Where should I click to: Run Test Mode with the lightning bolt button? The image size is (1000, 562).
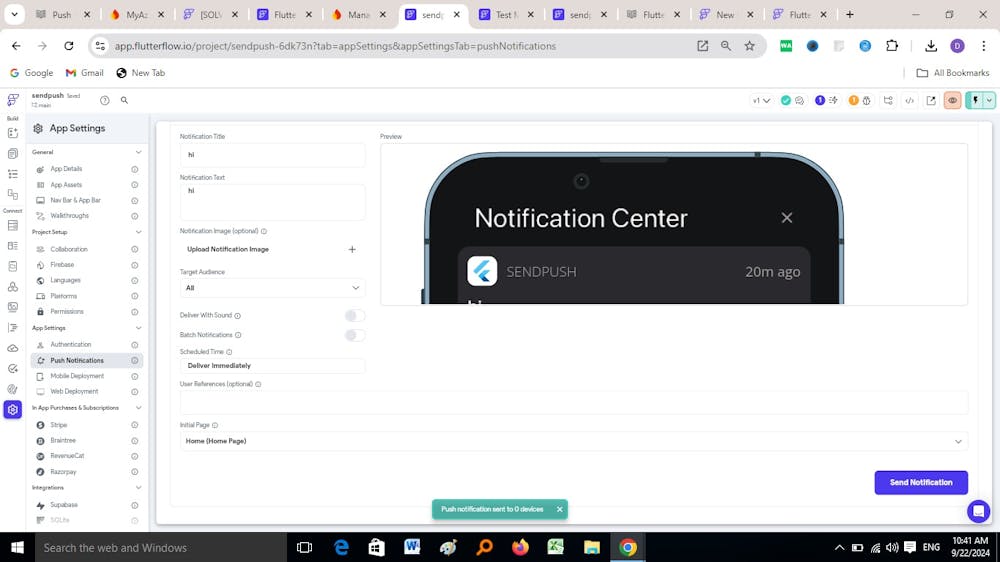click(x=975, y=100)
